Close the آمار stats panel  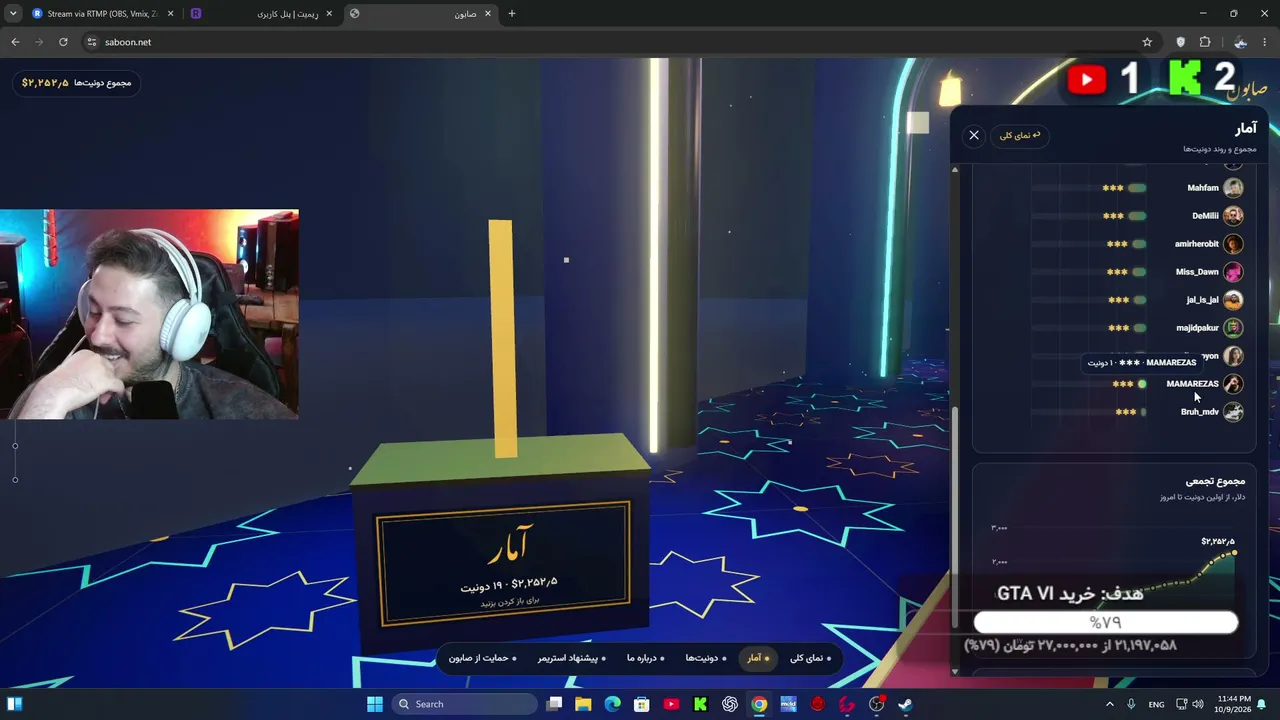click(x=974, y=135)
